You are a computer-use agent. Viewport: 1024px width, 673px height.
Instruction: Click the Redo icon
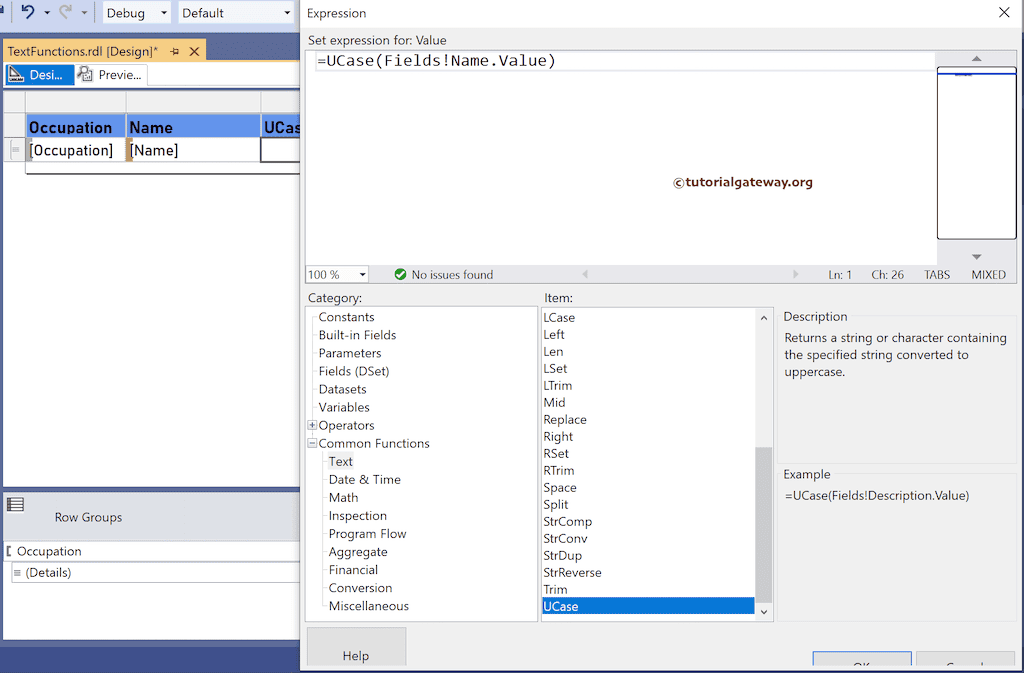click(x=66, y=12)
